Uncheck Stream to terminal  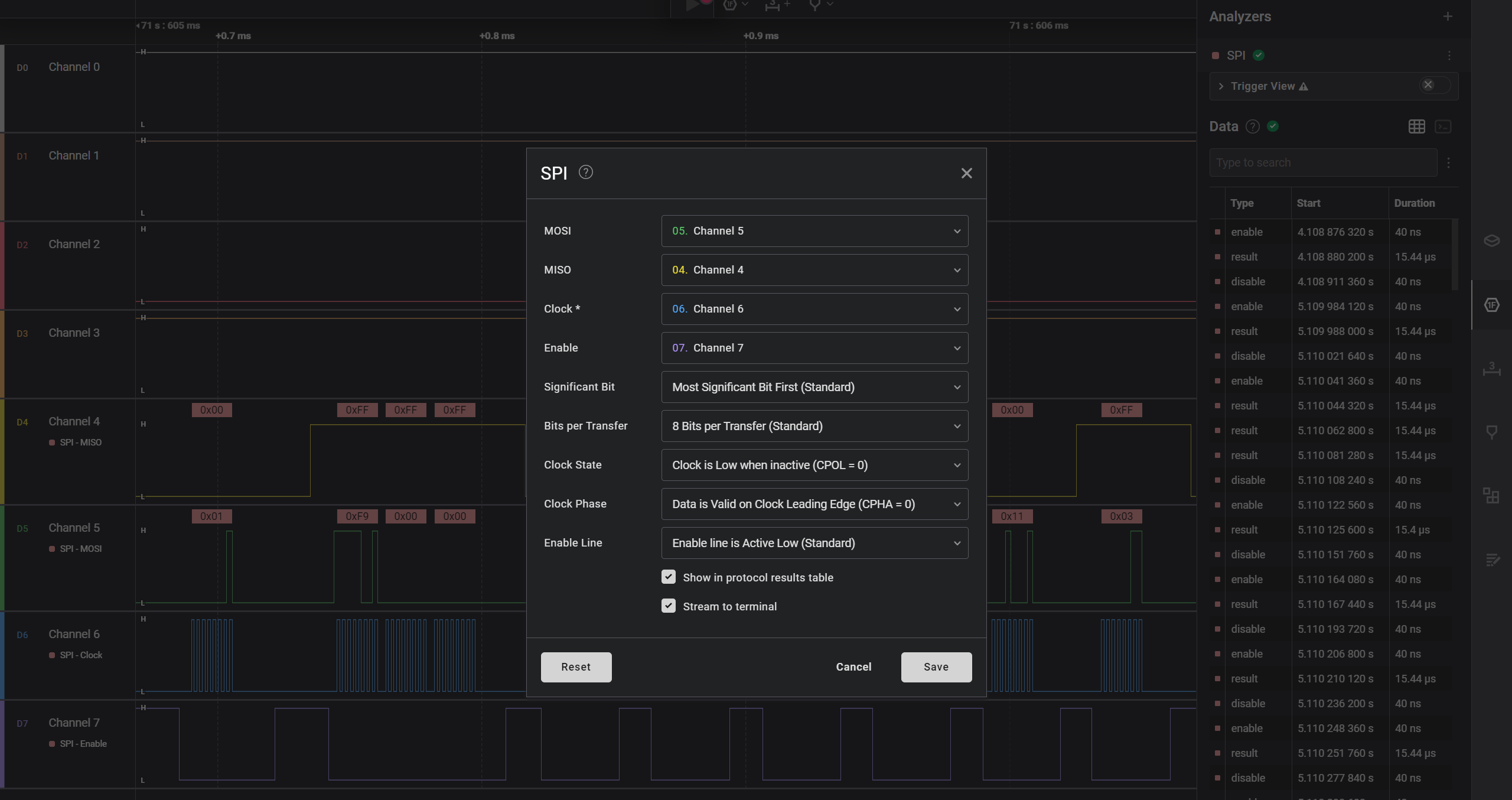point(669,606)
